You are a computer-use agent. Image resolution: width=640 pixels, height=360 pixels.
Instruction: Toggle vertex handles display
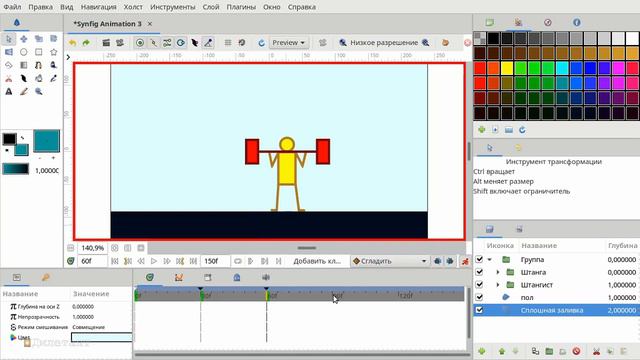pos(153,42)
